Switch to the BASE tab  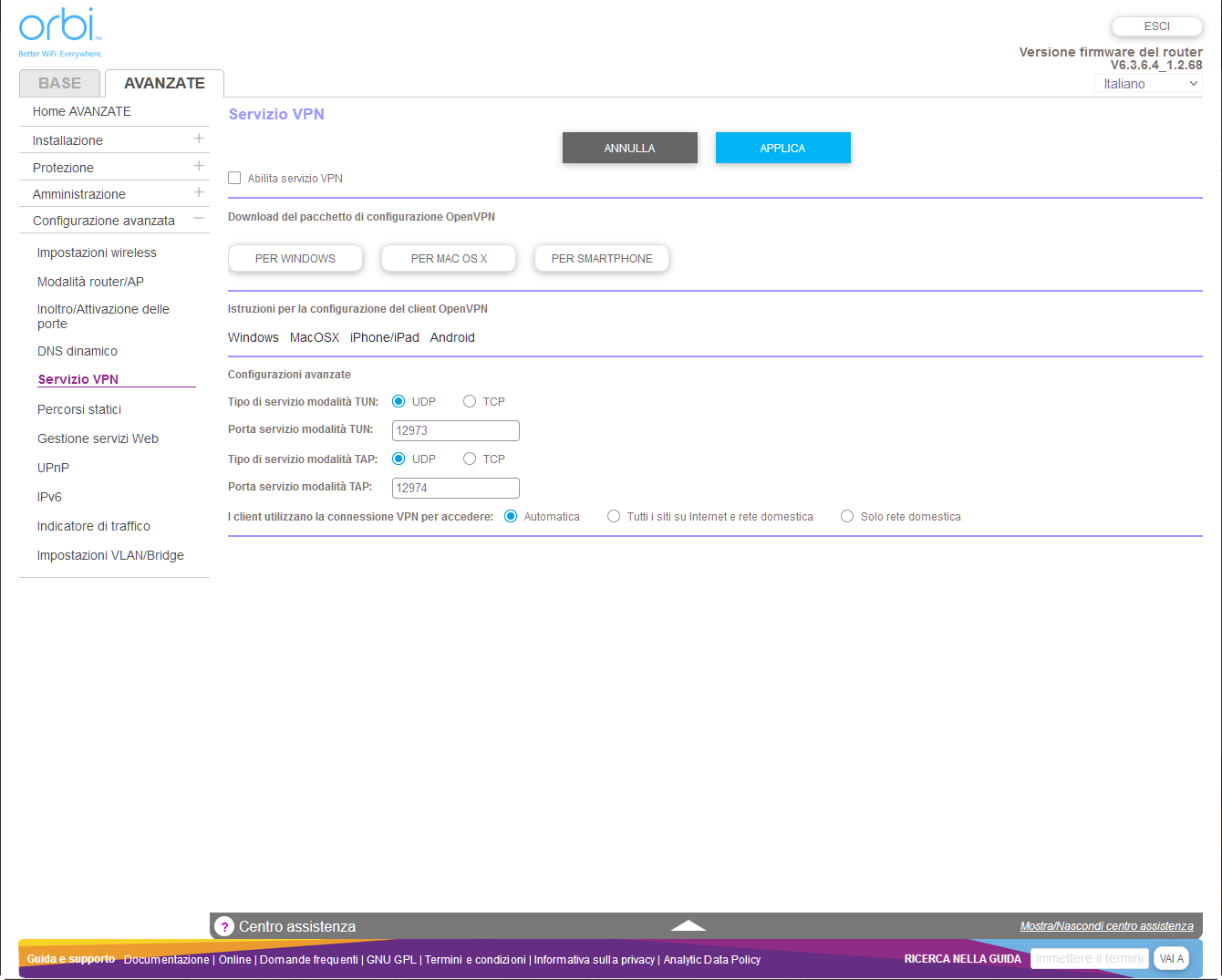60,83
